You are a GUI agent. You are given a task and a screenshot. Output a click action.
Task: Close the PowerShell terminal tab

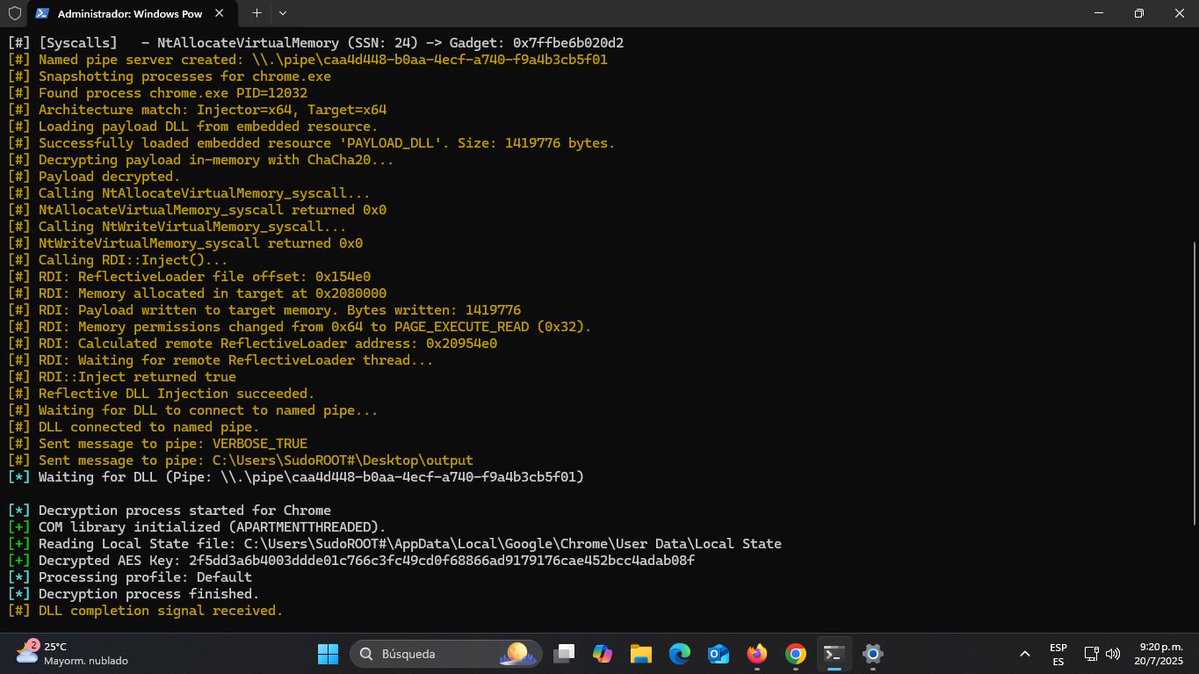pos(219,14)
